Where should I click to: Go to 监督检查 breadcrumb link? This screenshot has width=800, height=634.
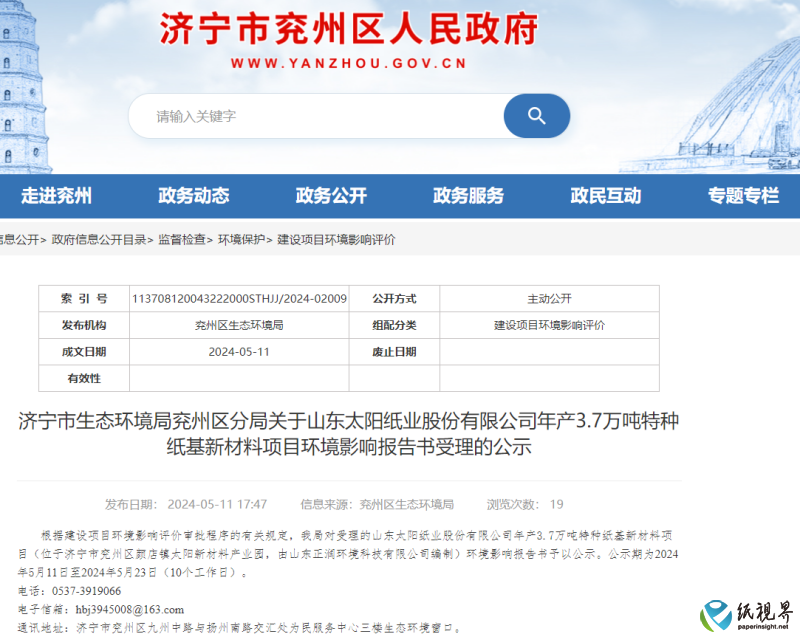[x=182, y=240]
